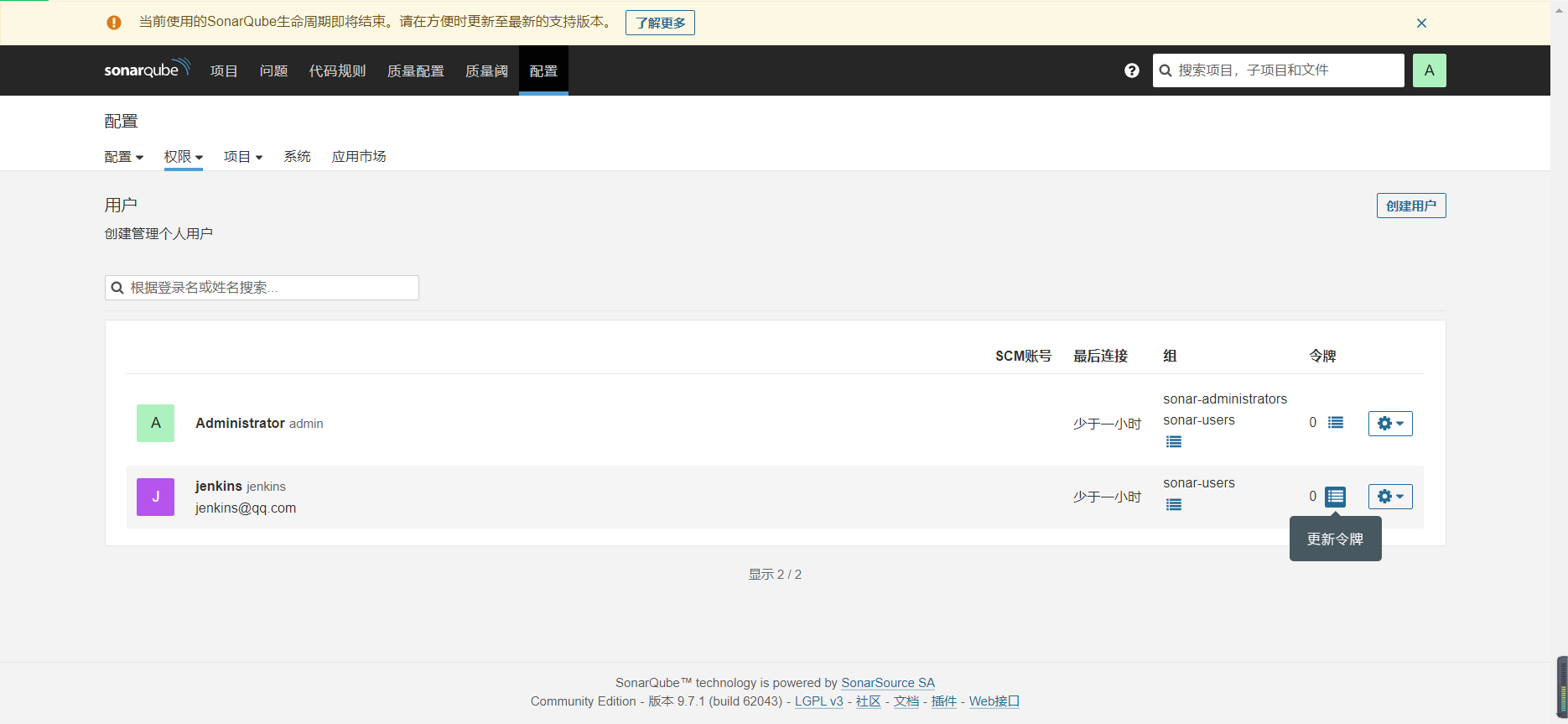Click the SCM账号 column header
1568x724 pixels.
[x=1023, y=356]
